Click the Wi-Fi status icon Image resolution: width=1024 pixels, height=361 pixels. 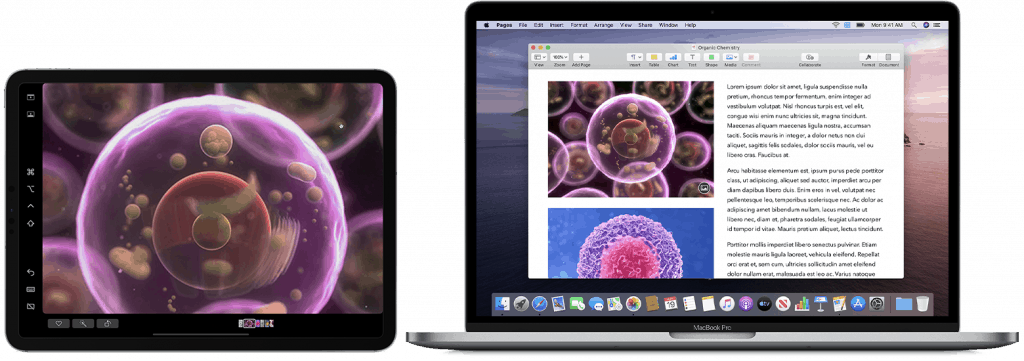[x=836, y=25]
